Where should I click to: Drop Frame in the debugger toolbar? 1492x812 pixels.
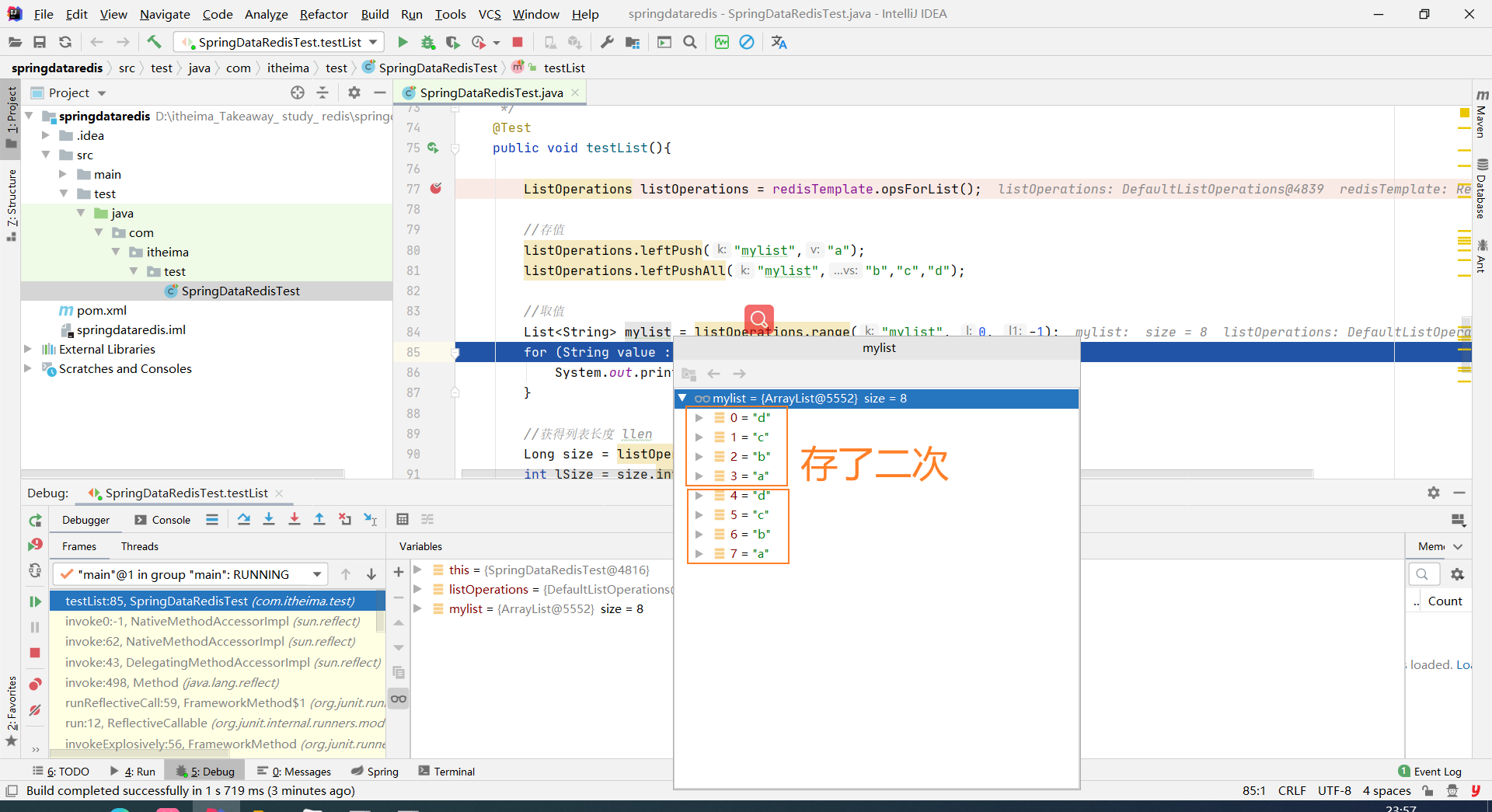point(345,519)
